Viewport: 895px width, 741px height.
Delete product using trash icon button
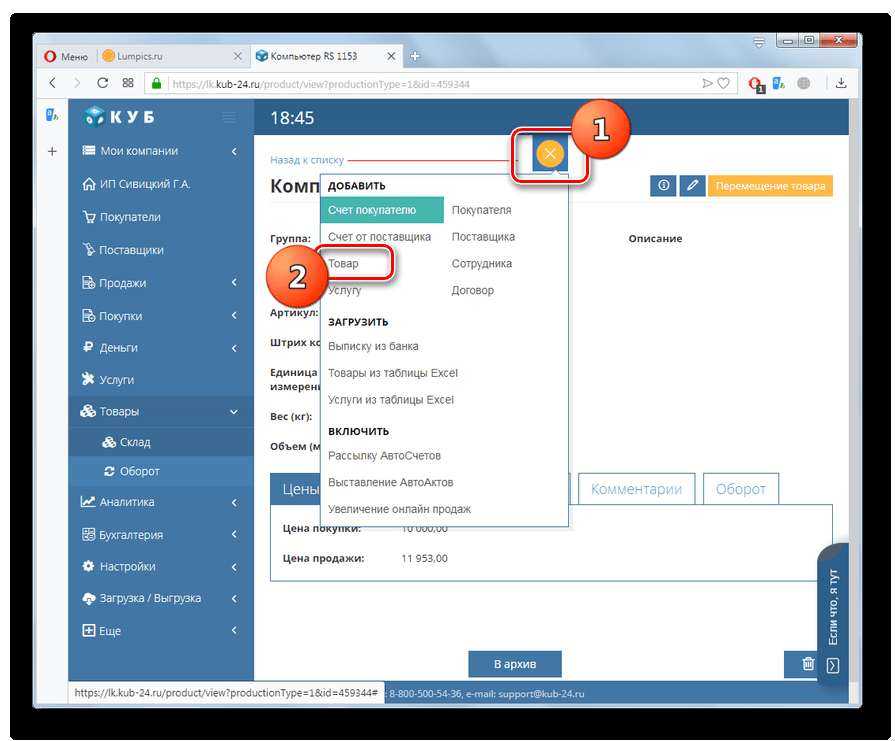click(808, 664)
